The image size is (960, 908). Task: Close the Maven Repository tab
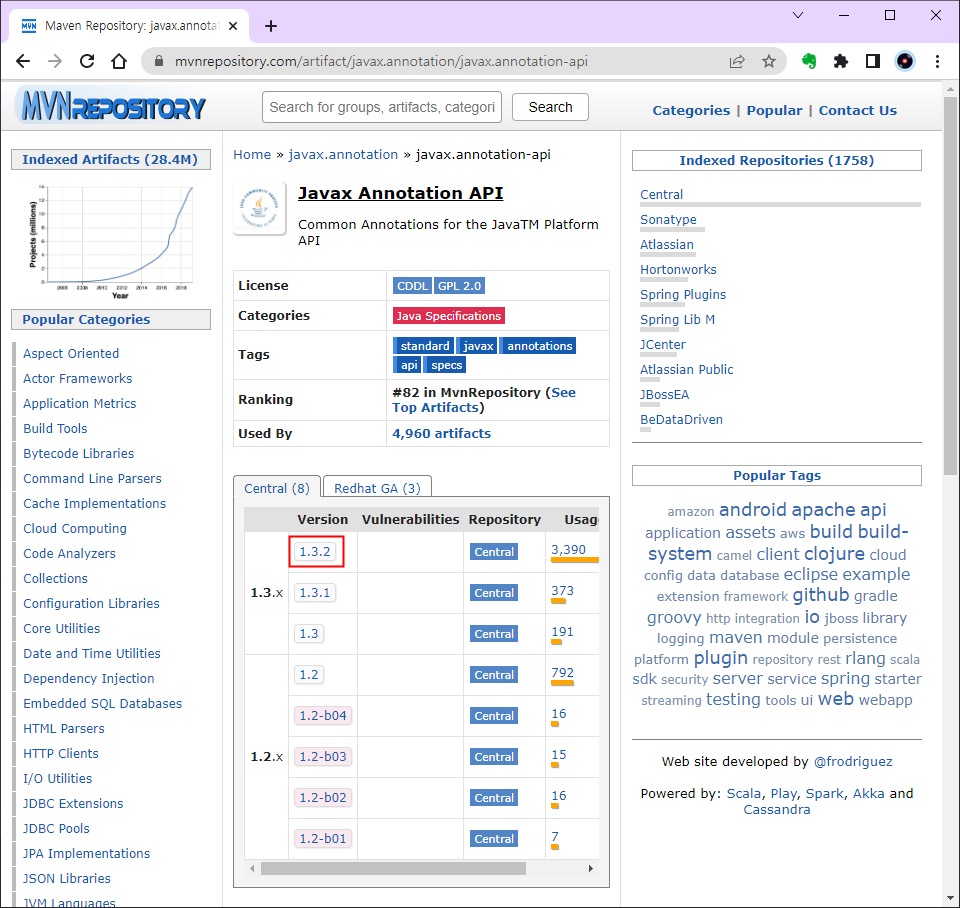233,26
